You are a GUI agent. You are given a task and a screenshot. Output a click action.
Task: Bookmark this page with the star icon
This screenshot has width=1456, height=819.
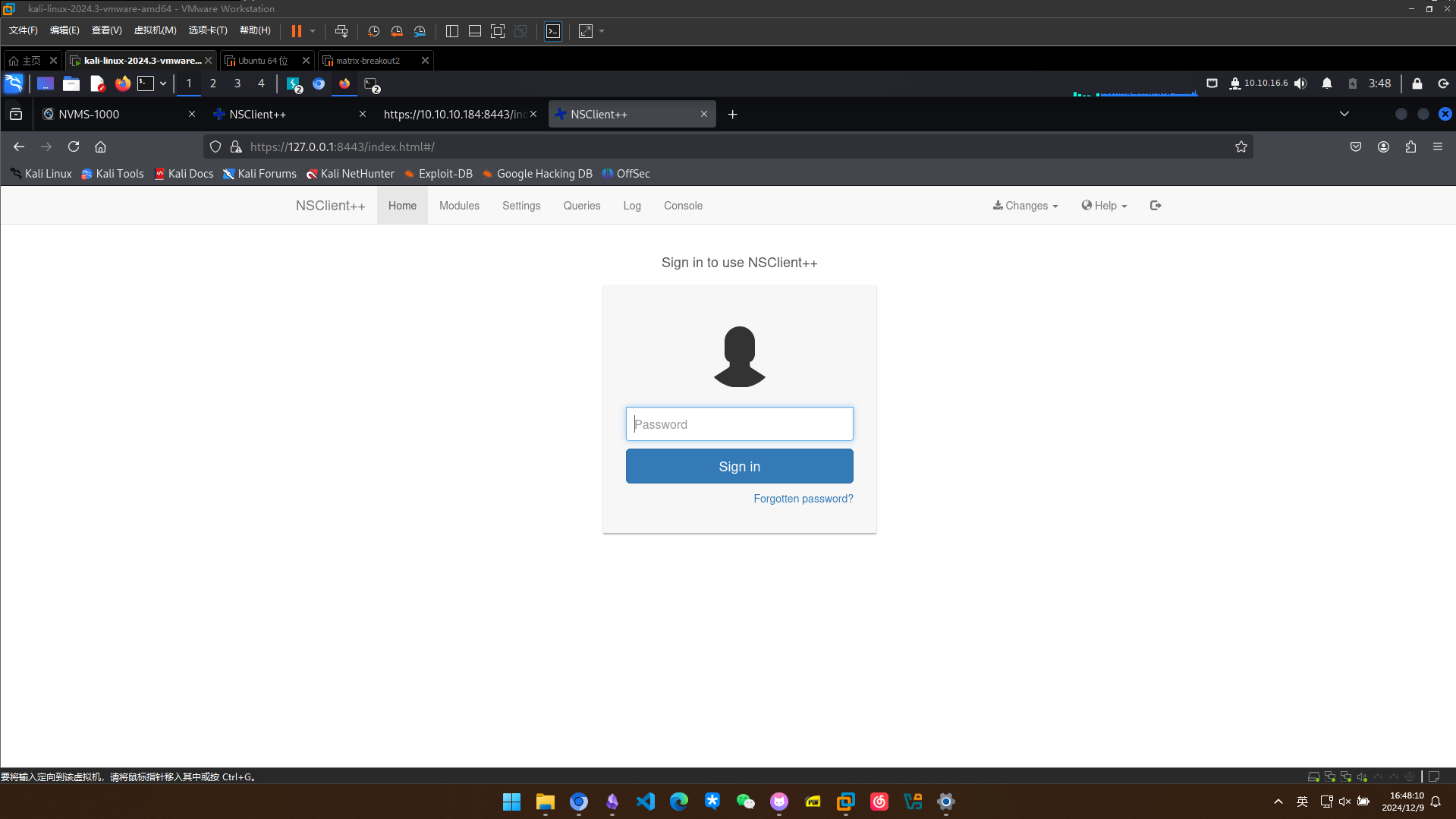coord(1241,146)
